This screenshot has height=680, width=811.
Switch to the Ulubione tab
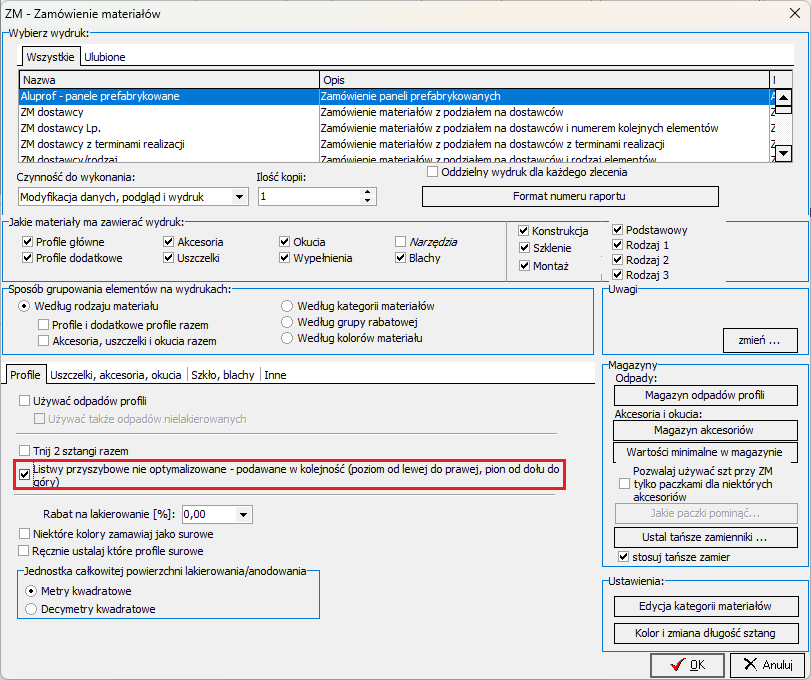tap(105, 57)
